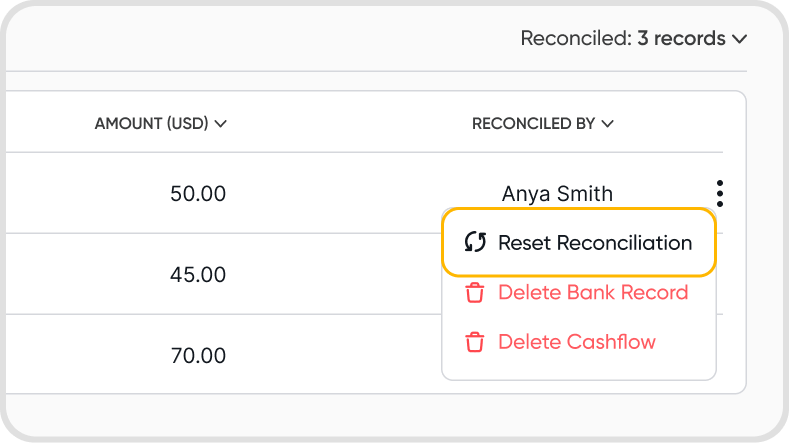Select the 50.00 amount cell
Image resolution: width=789 pixels, height=443 pixels.
point(198,193)
